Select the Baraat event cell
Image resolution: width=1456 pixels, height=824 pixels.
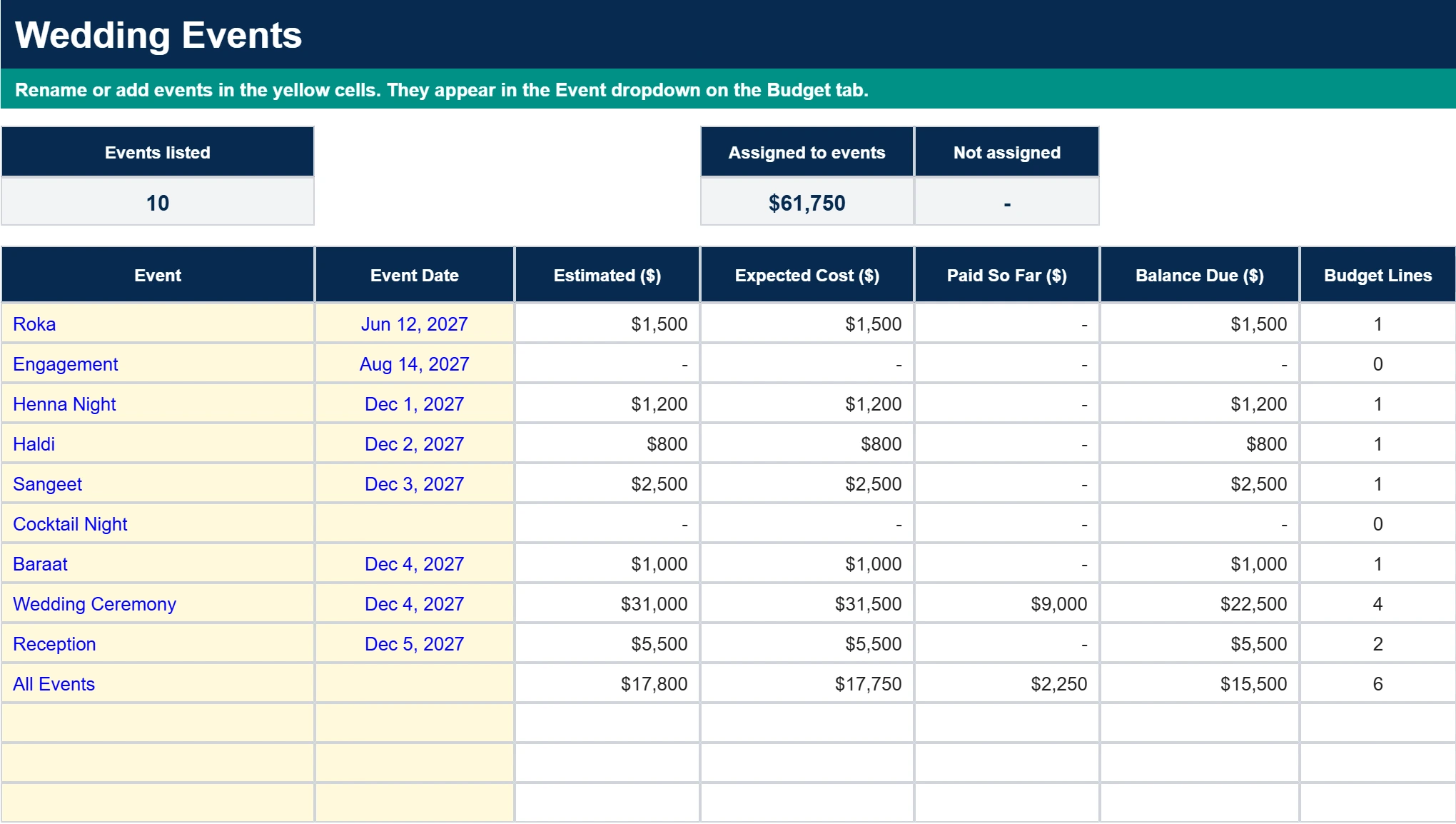click(x=158, y=564)
